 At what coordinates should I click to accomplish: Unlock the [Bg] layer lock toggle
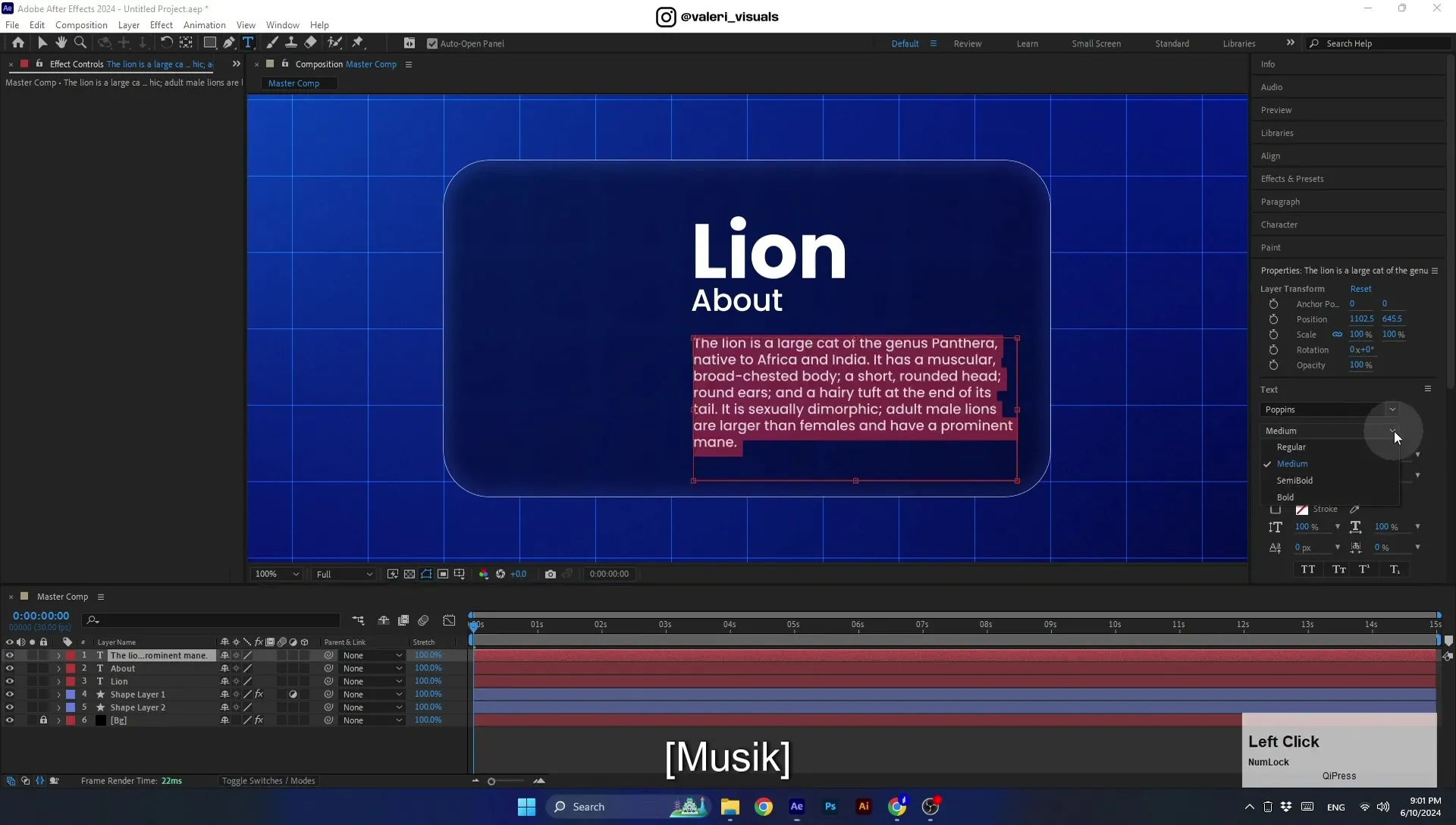pyautogui.click(x=43, y=720)
